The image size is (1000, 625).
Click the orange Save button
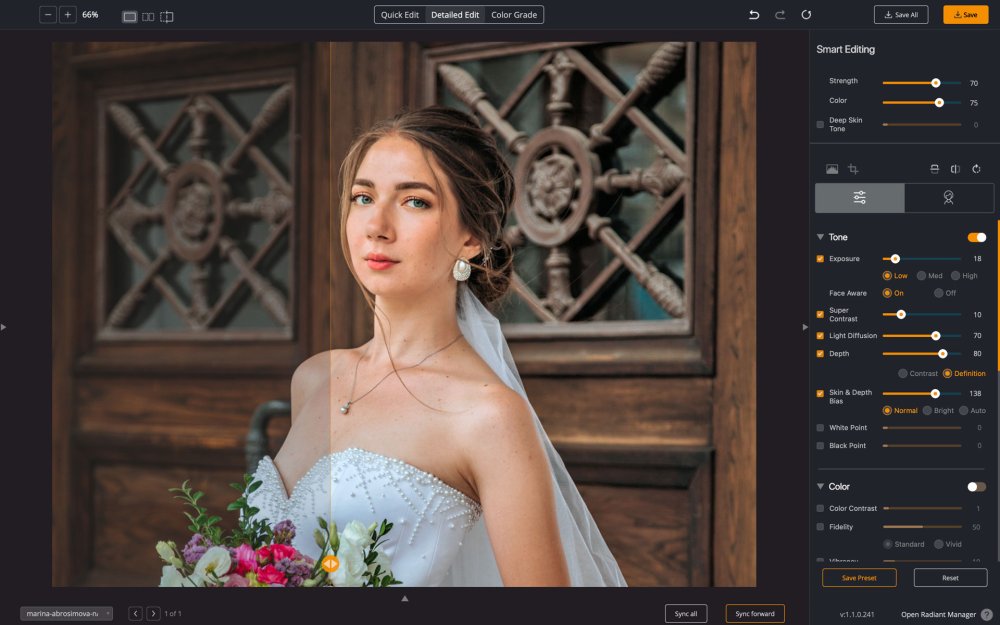tap(966, 15)
